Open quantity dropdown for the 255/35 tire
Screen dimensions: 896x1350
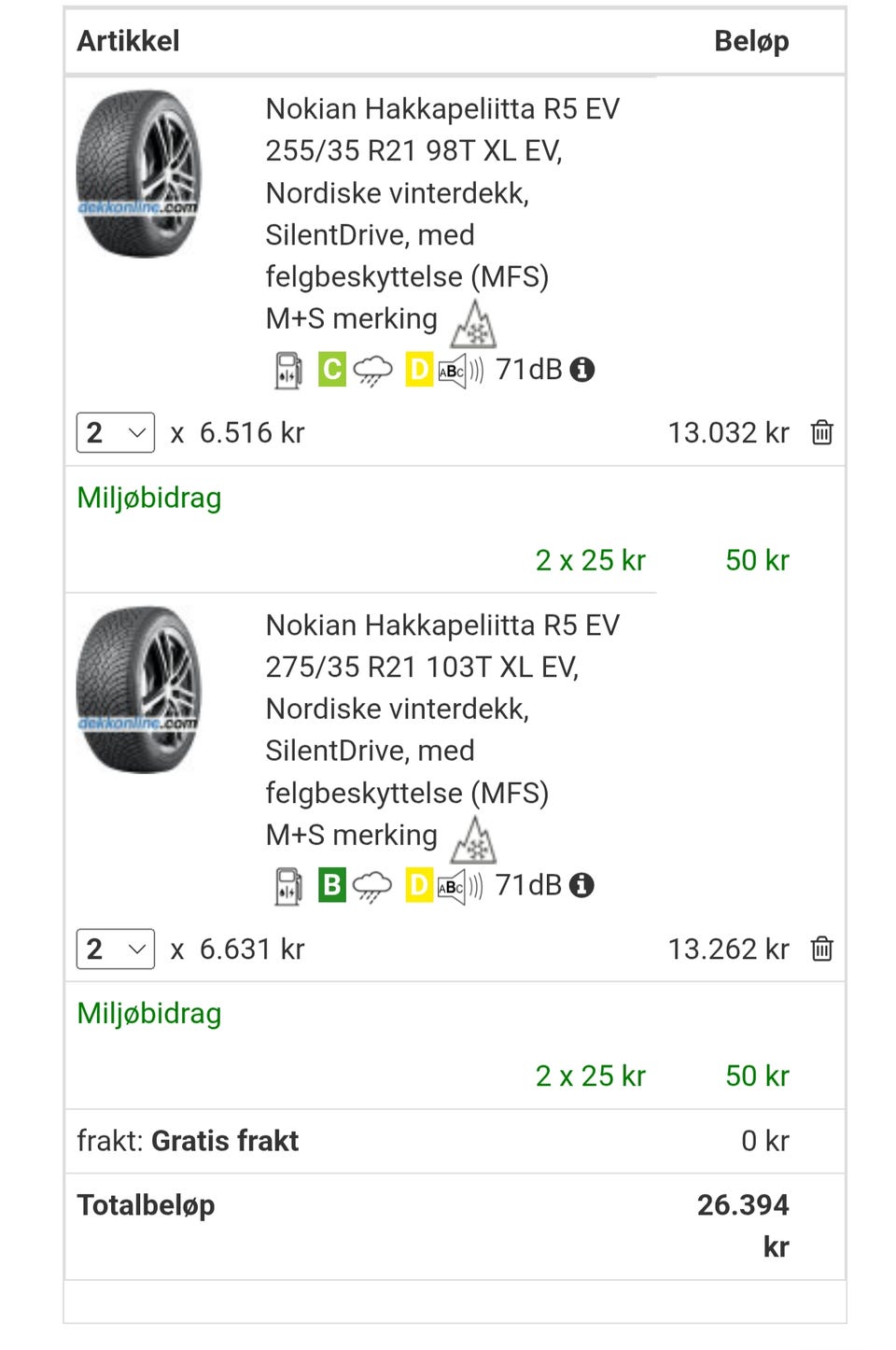point(116,432)
